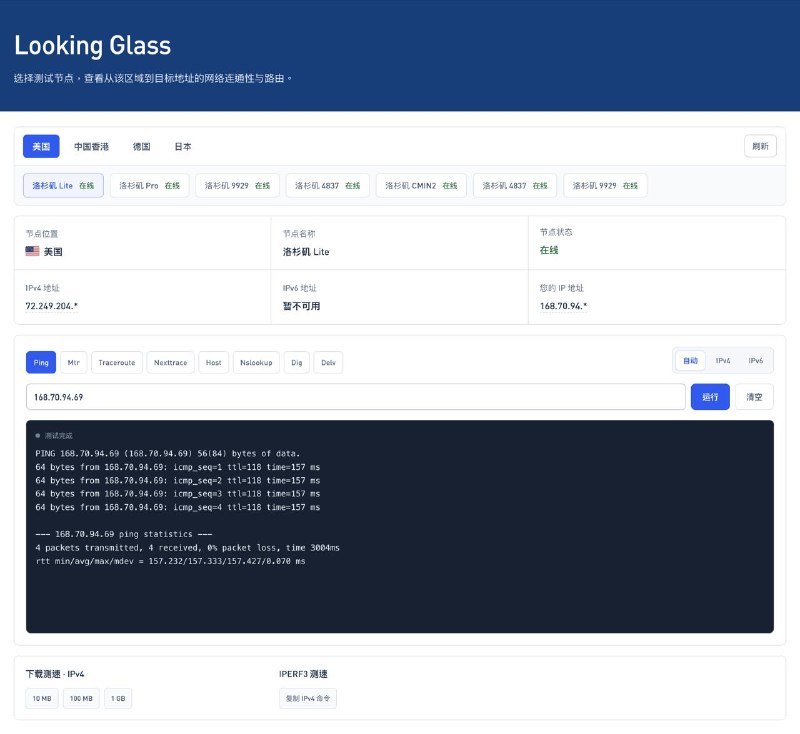800x734 pixels.
Task: Click the icmp_seq=2 ping output line
Action: click(178, 480)
